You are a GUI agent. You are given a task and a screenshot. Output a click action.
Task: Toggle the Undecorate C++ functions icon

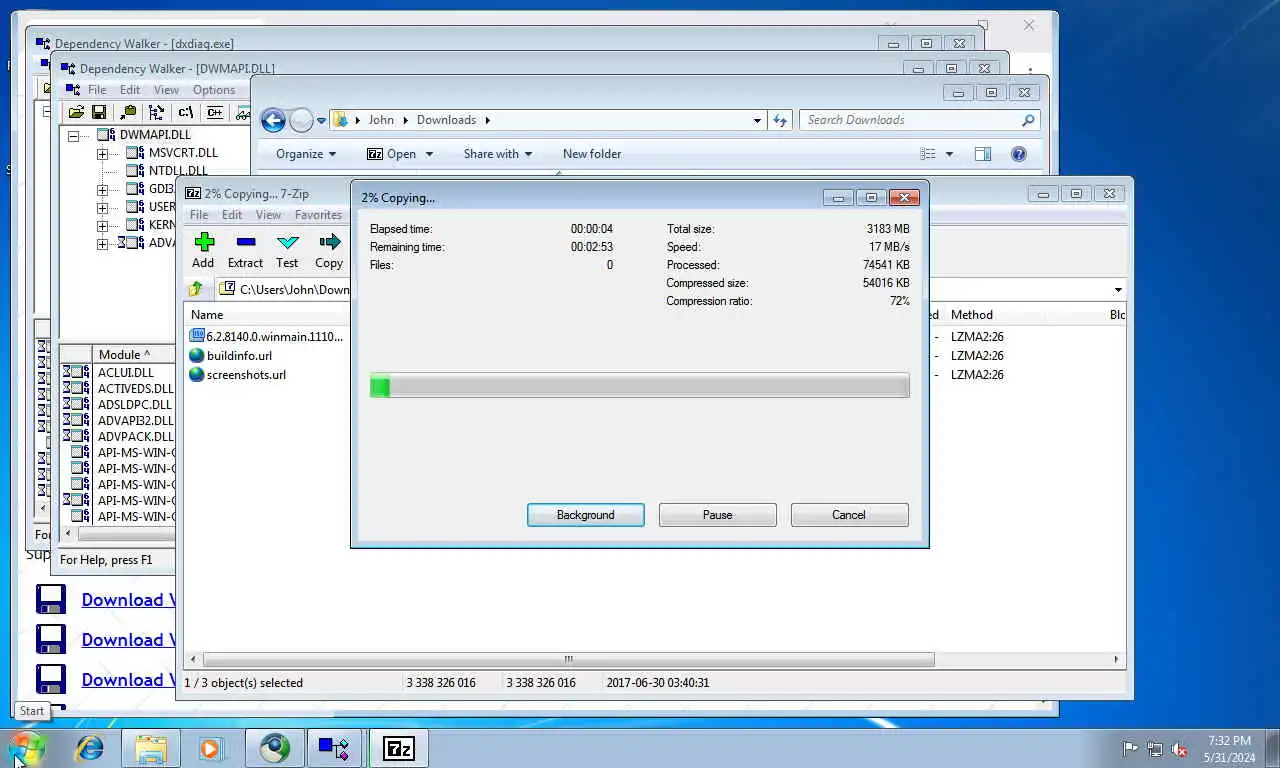pyautogui.click(x=214, y=113)
